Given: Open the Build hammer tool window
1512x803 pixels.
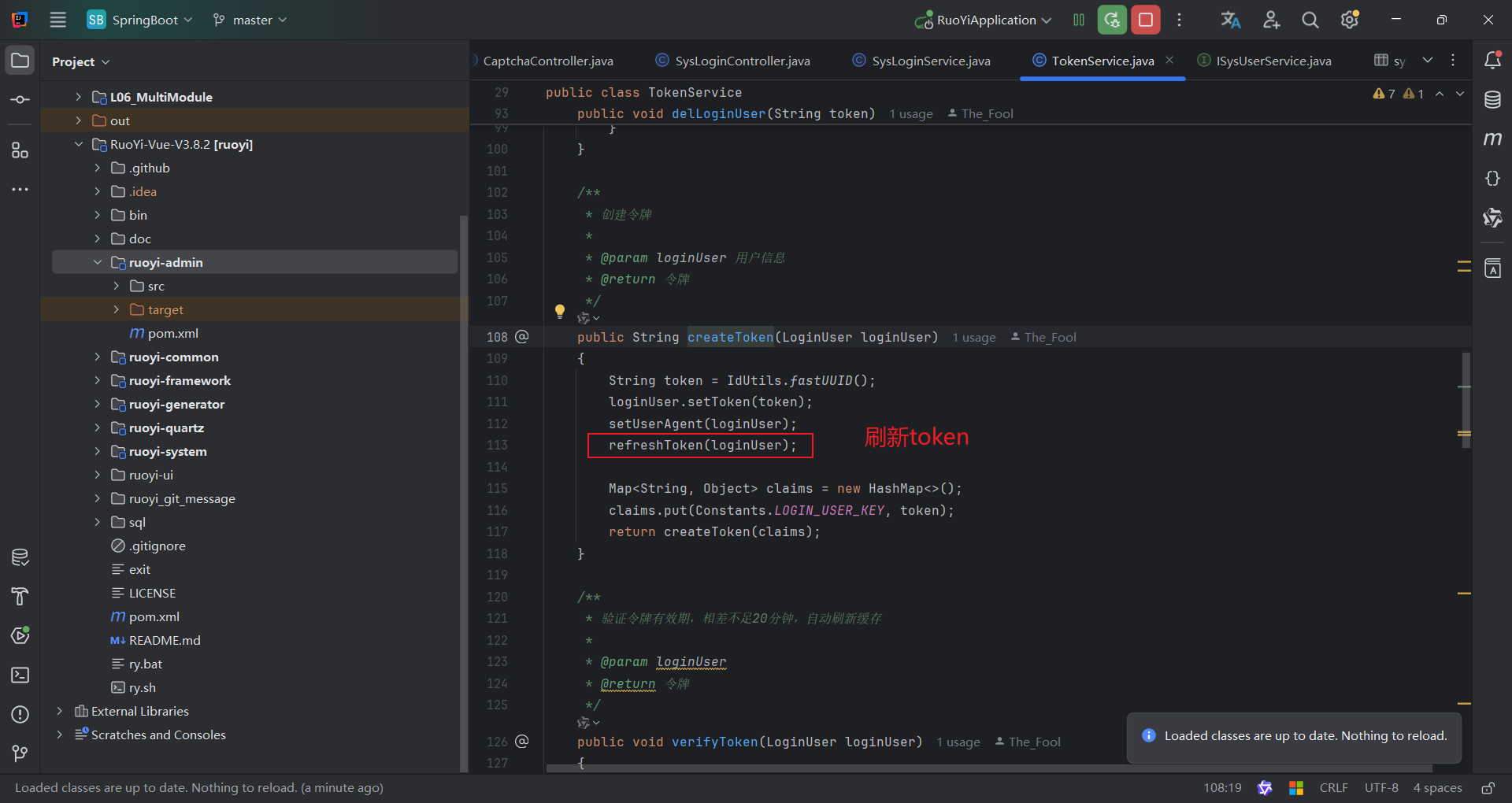Looking at the screenshot, I should (20, 596).
